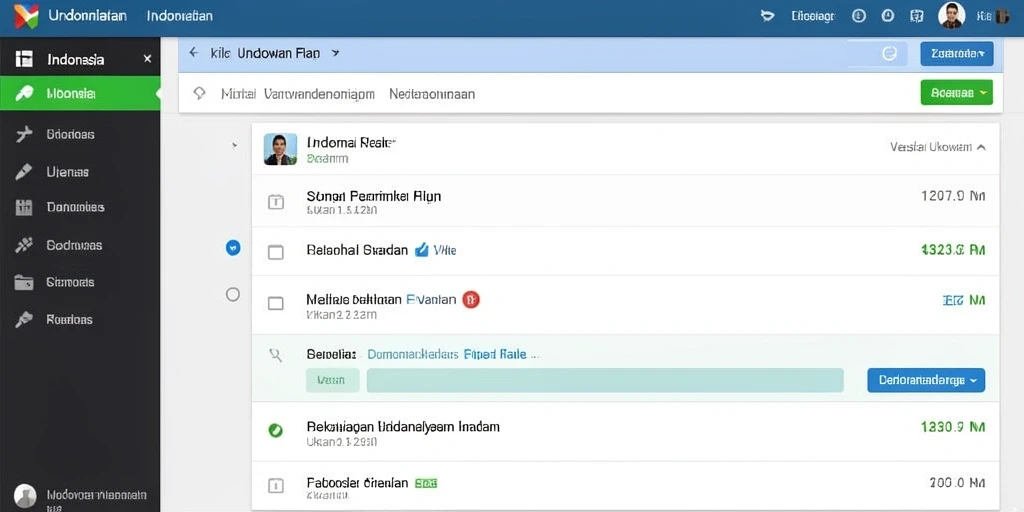1024x512 pixels.
Task: Select the Sunert Pearimkel Flupn row title
Action: [374, 195]
